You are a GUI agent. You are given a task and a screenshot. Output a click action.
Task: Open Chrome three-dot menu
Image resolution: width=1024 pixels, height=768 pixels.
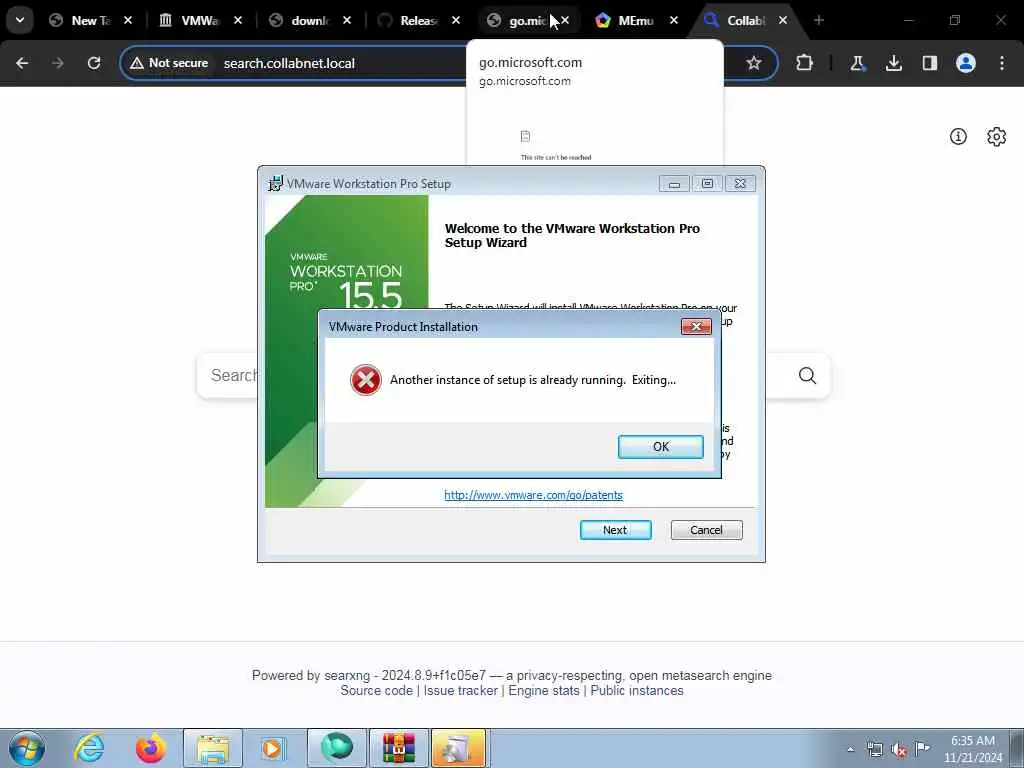click(1002, 63)
